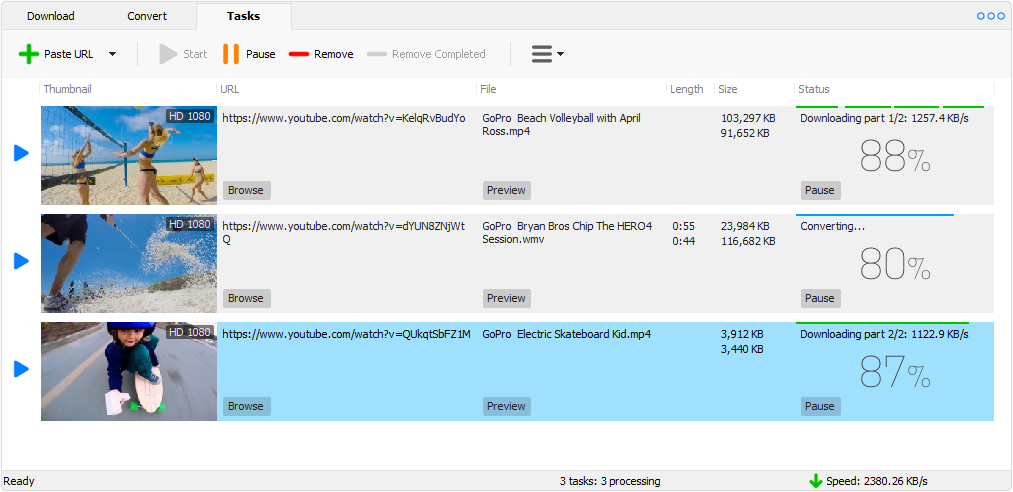Image resolution: width=1013 pixels, height=492 pixels.
Task: Click Browse button for Beach Volleyball video
Action: (x=246, y=190)
